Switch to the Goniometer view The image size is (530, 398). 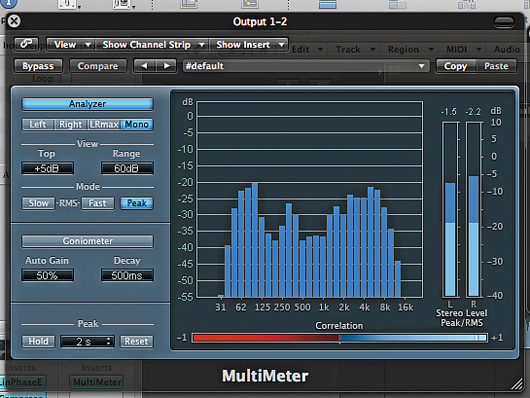coord(88,241)
